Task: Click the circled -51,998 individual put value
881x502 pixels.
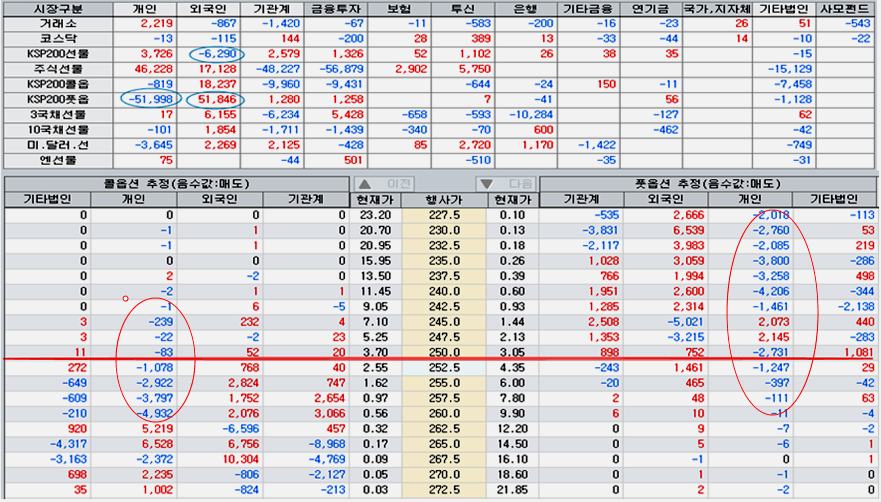Action: tap(150, 99)
